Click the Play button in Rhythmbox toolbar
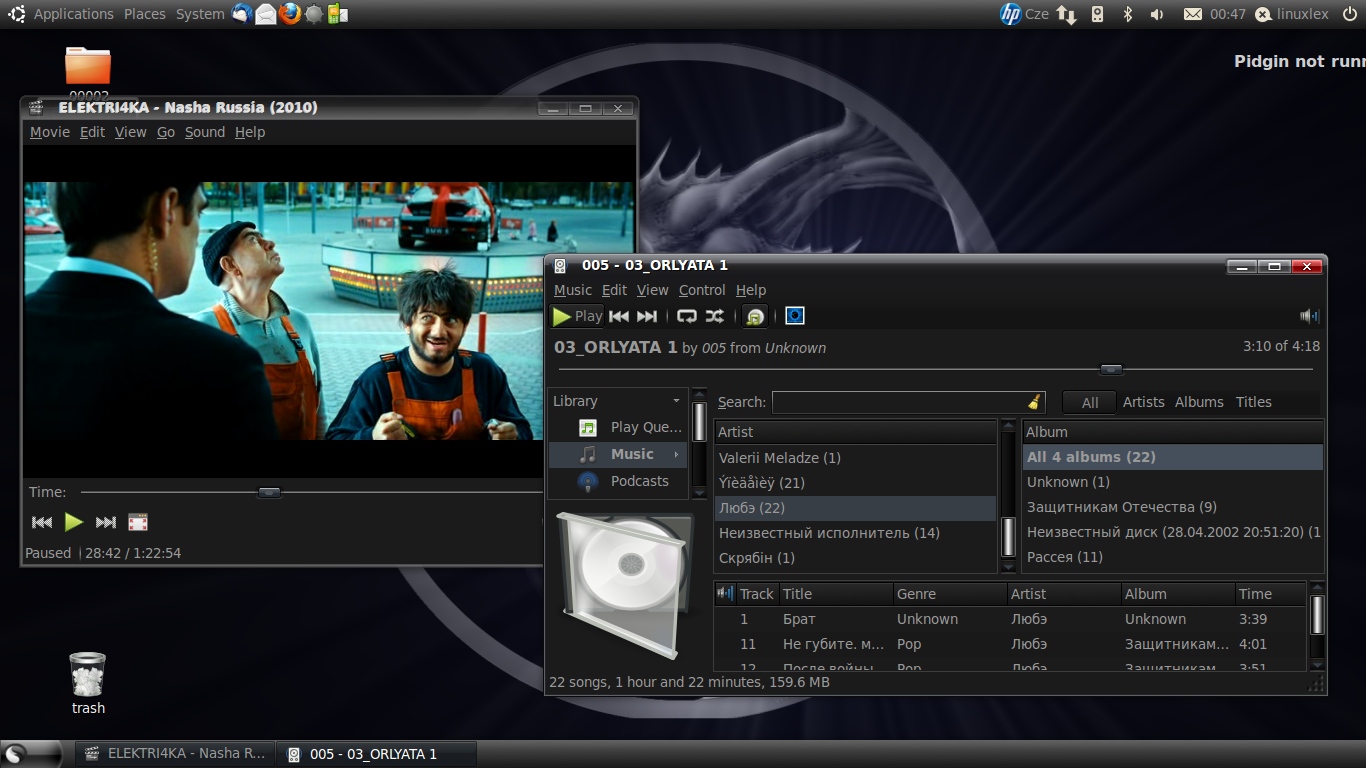The image size is (1366, 768). 577,316
